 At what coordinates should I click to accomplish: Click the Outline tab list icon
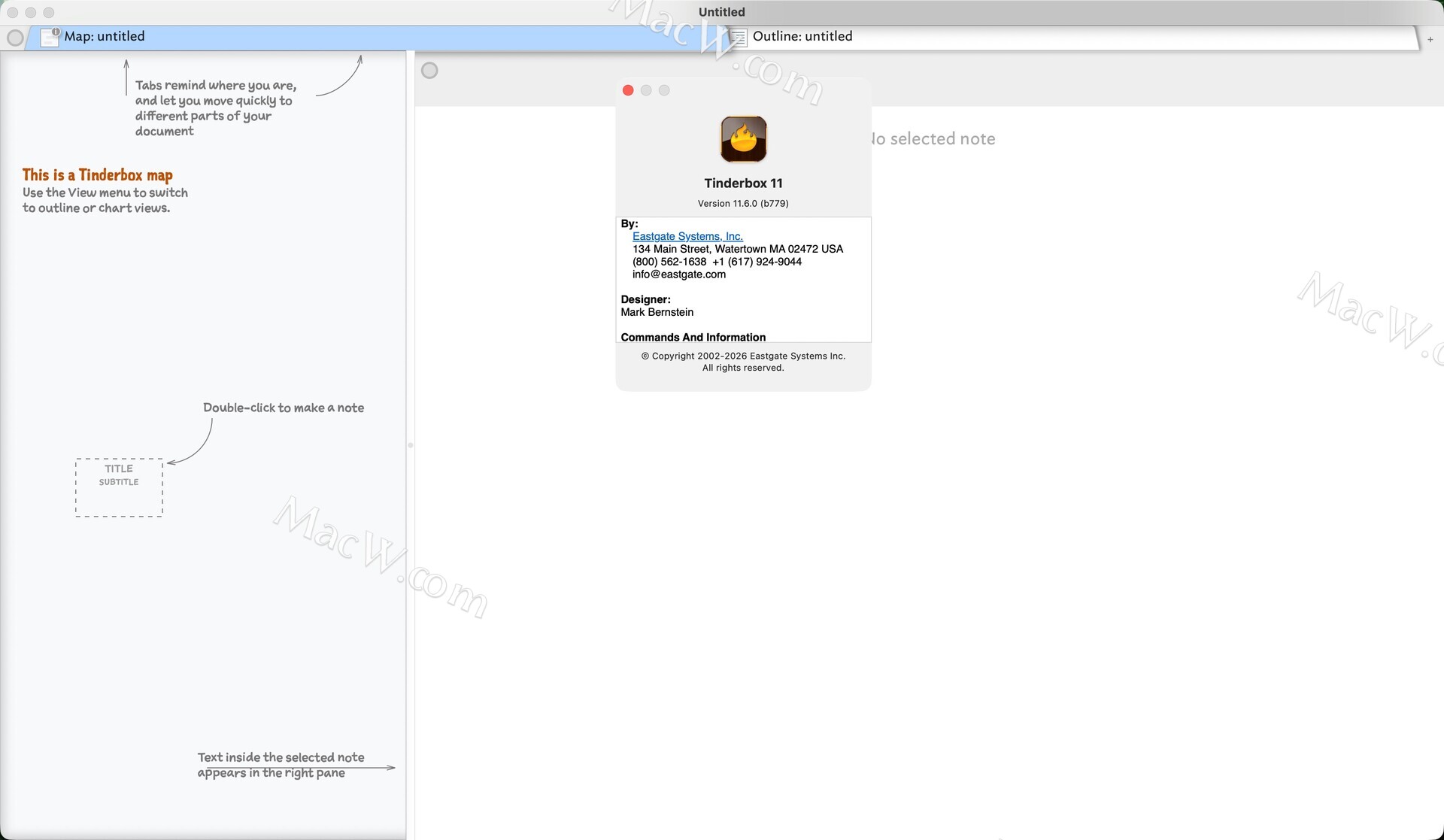click(739, 37)
